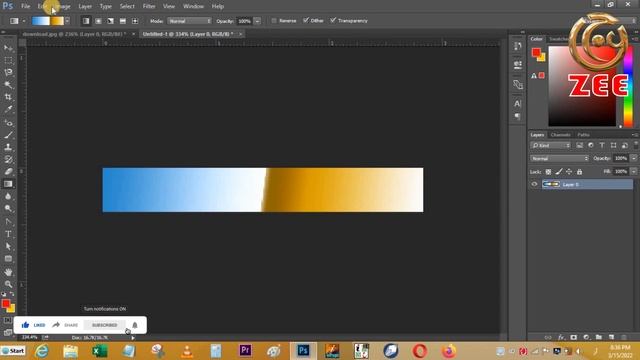640x360 pixels.
Task: Open the Filter menu
Action: [x=149, y=6]
